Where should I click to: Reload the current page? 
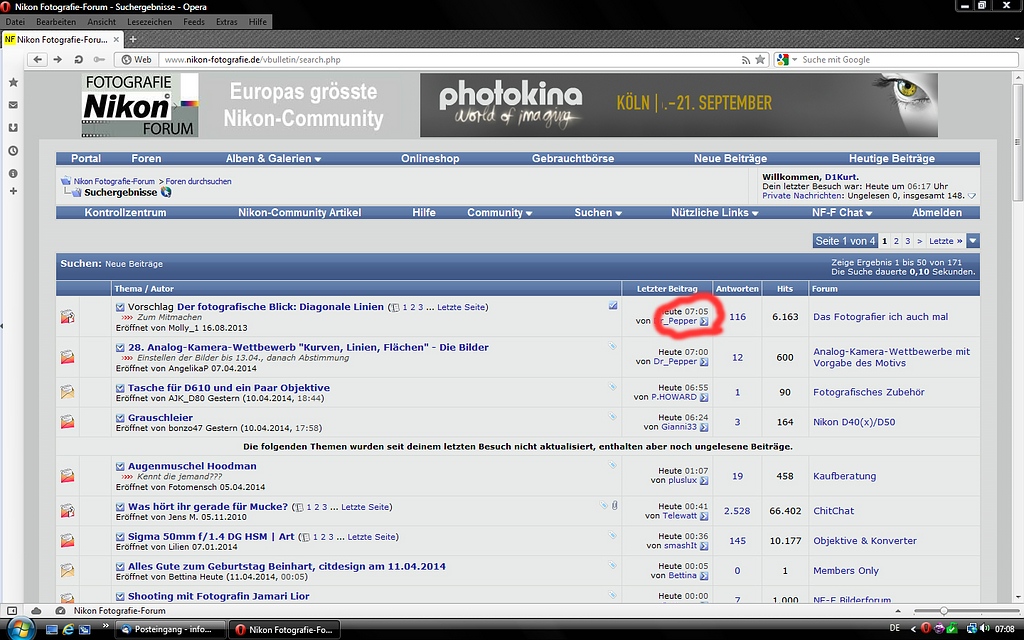[78, 59]
